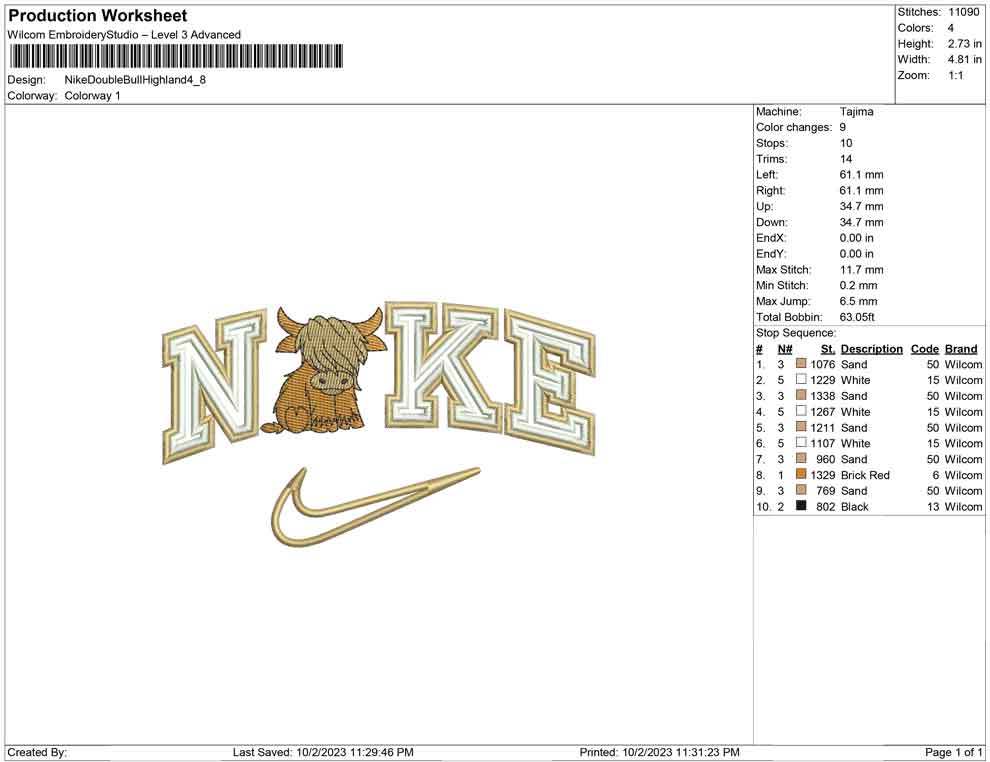Click the 'St.' column header
Screen dimensions: 990x762
(828, 349)
